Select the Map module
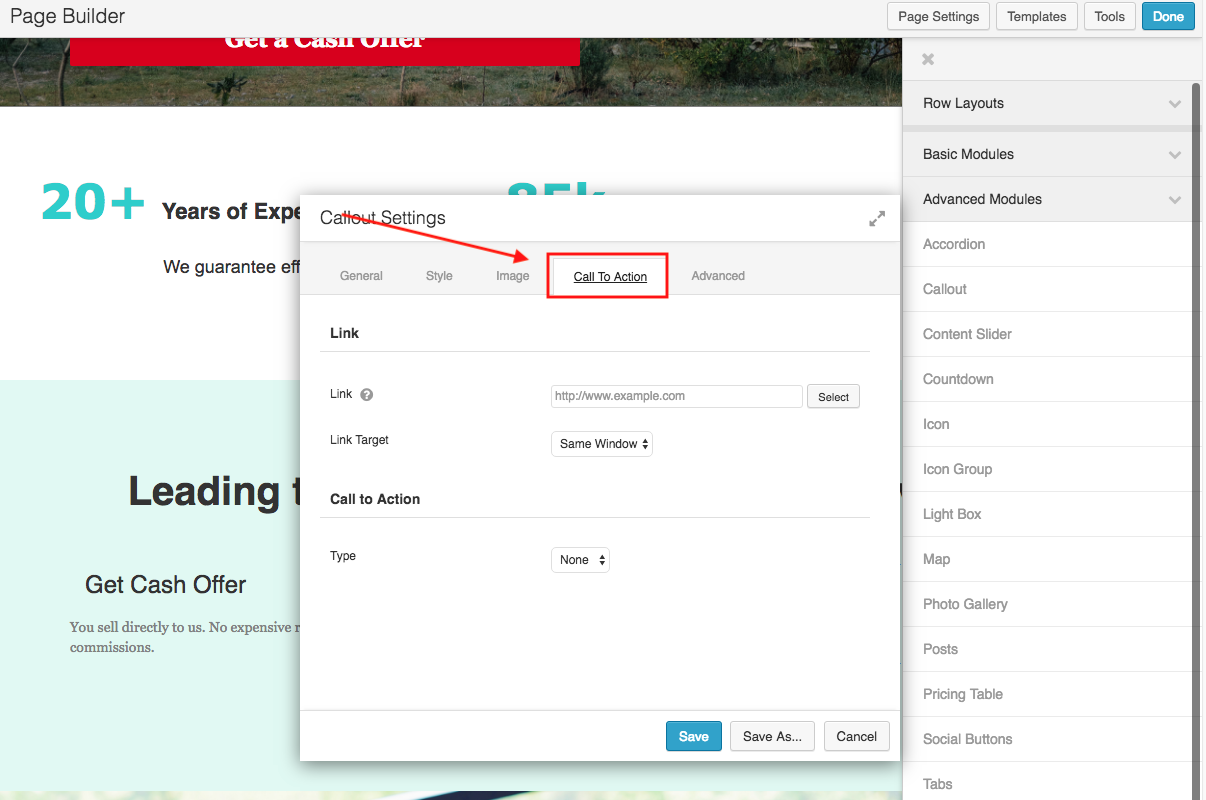 click(x=1048, y=559)
